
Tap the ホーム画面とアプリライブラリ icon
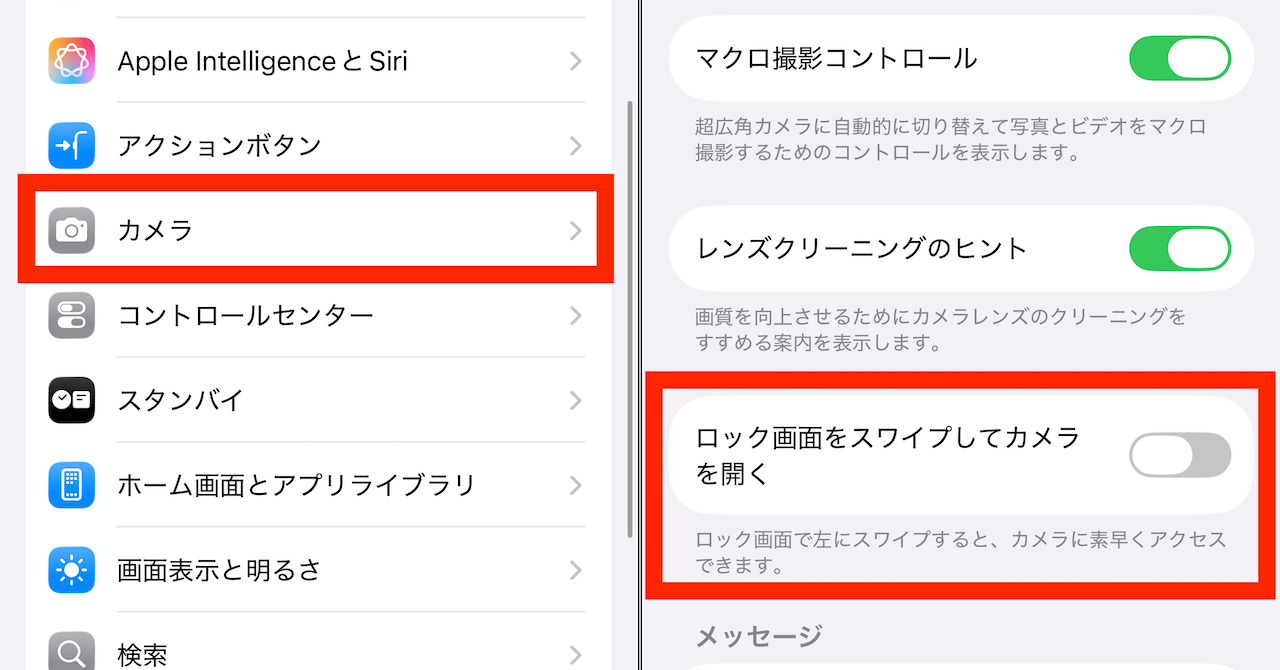click(72, 486)
